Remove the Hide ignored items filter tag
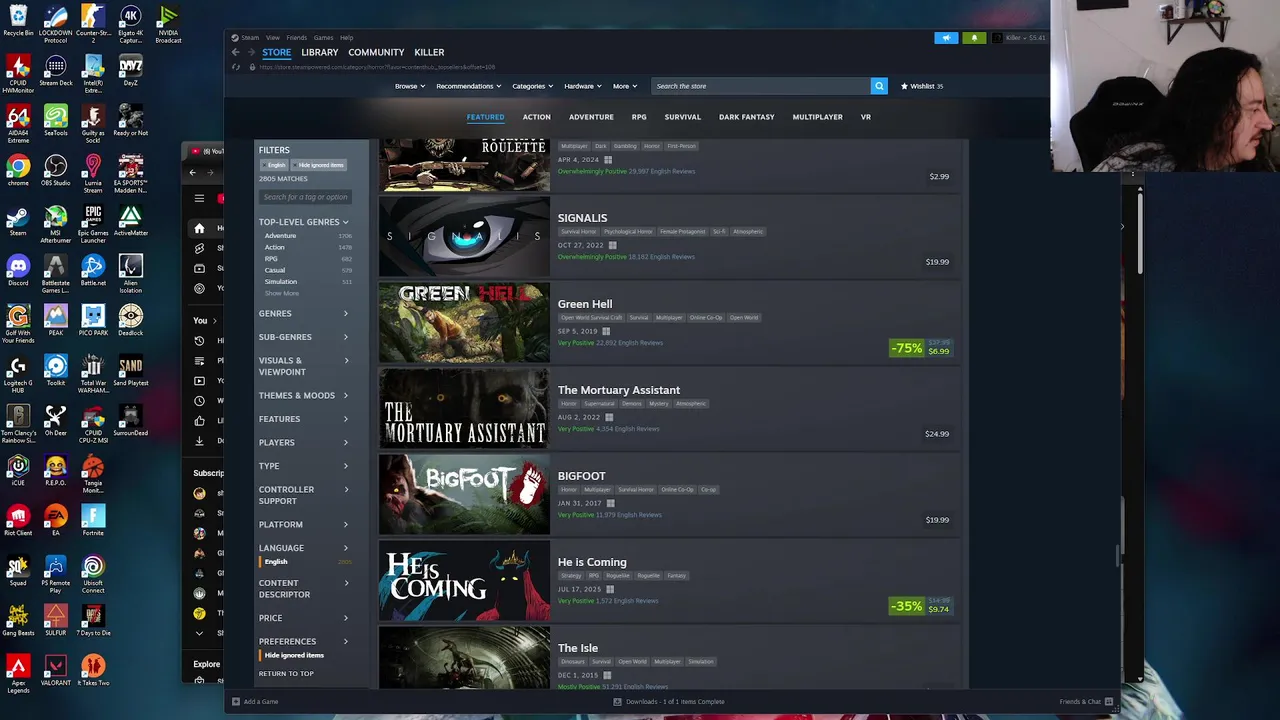 (x=319, y=165)
